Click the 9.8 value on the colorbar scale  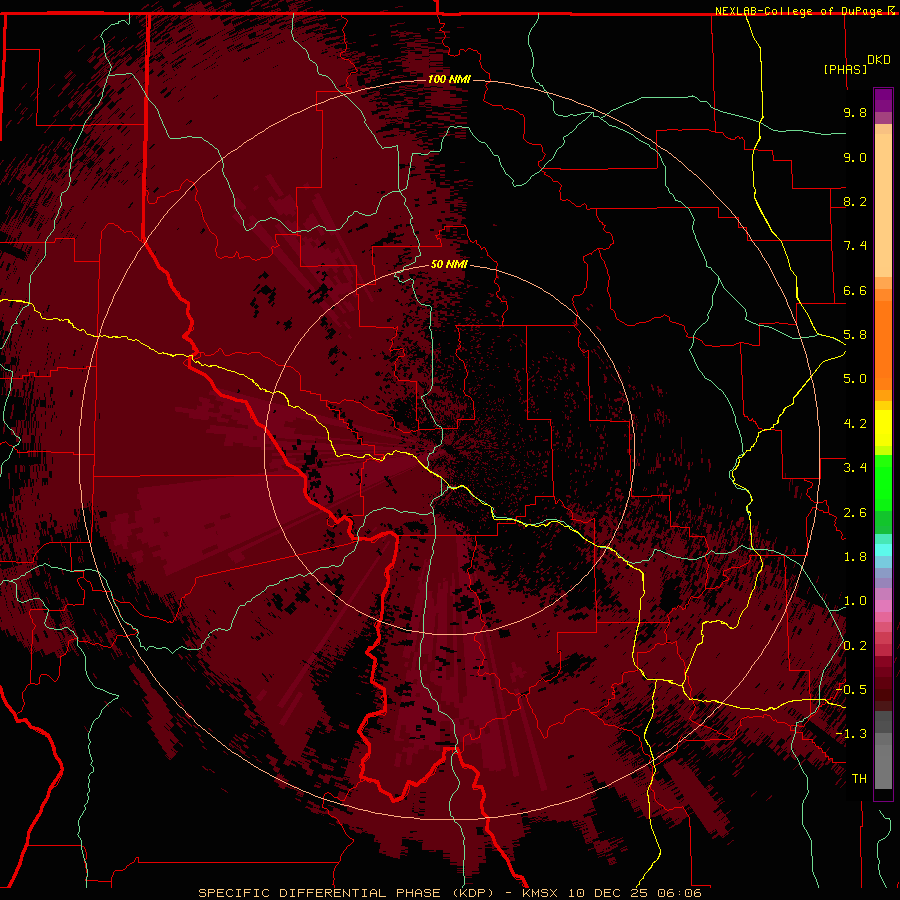click(855, 112)
